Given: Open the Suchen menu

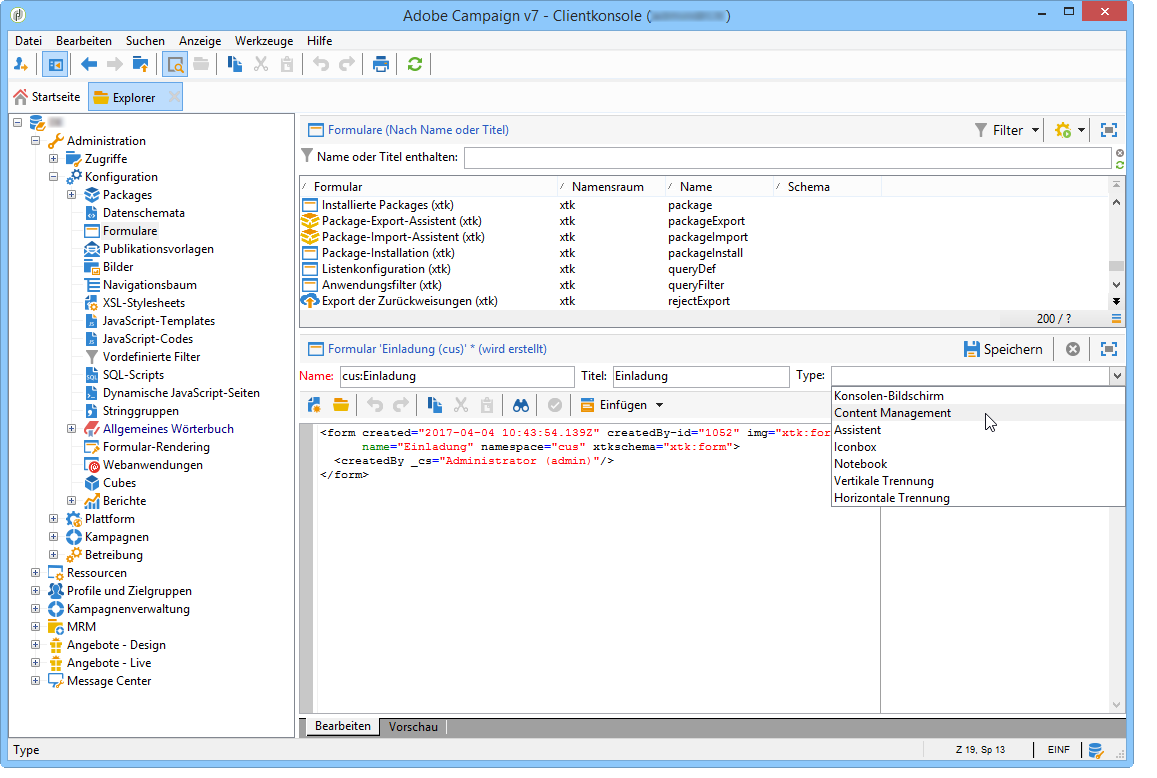Looking at the screenshot, I should click(x=145, y=41).
